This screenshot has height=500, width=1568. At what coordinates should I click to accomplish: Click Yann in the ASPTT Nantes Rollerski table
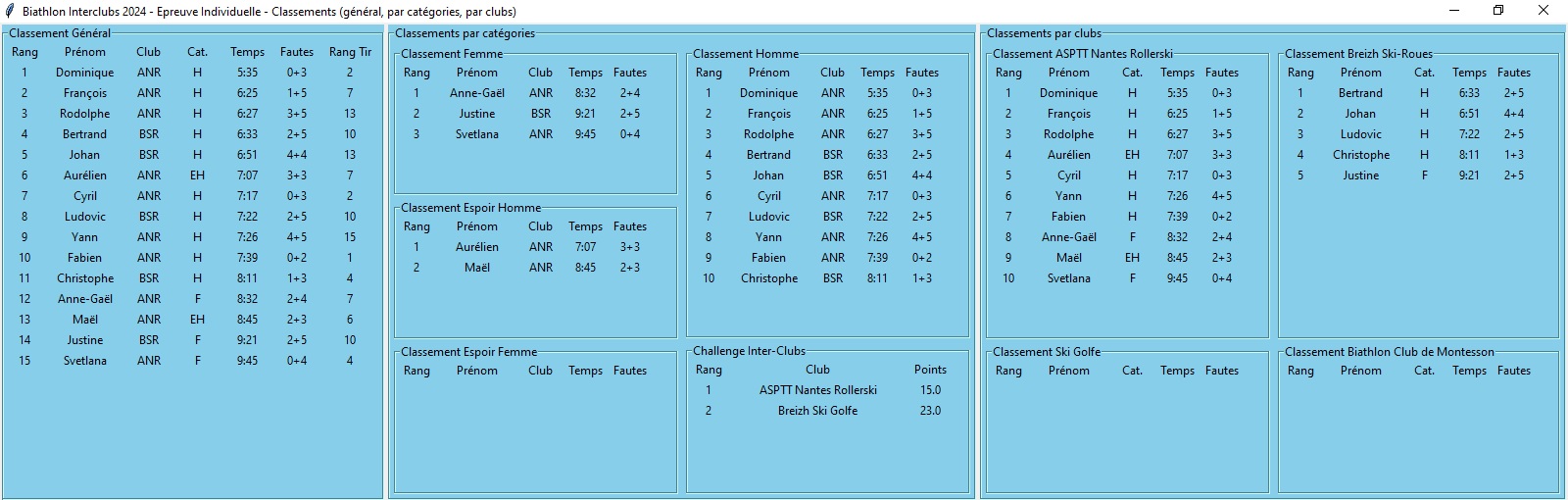pyautogui.click(x=1068, y=196)
